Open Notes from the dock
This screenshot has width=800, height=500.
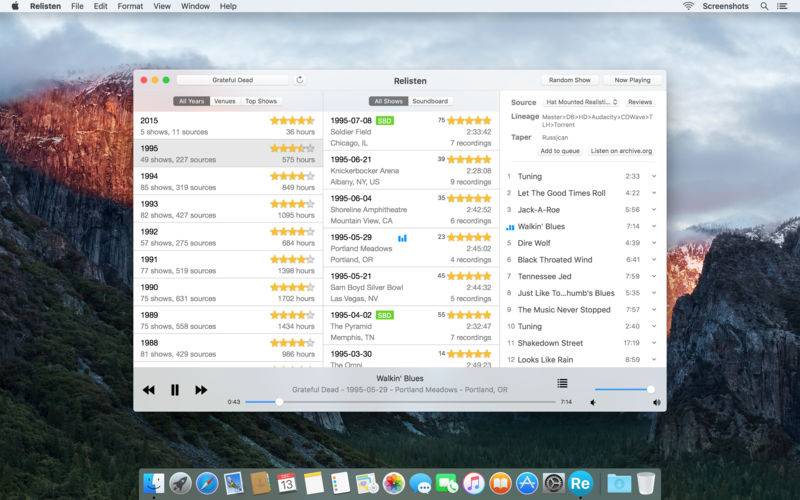pyautogui.click(x=313, y=483)
